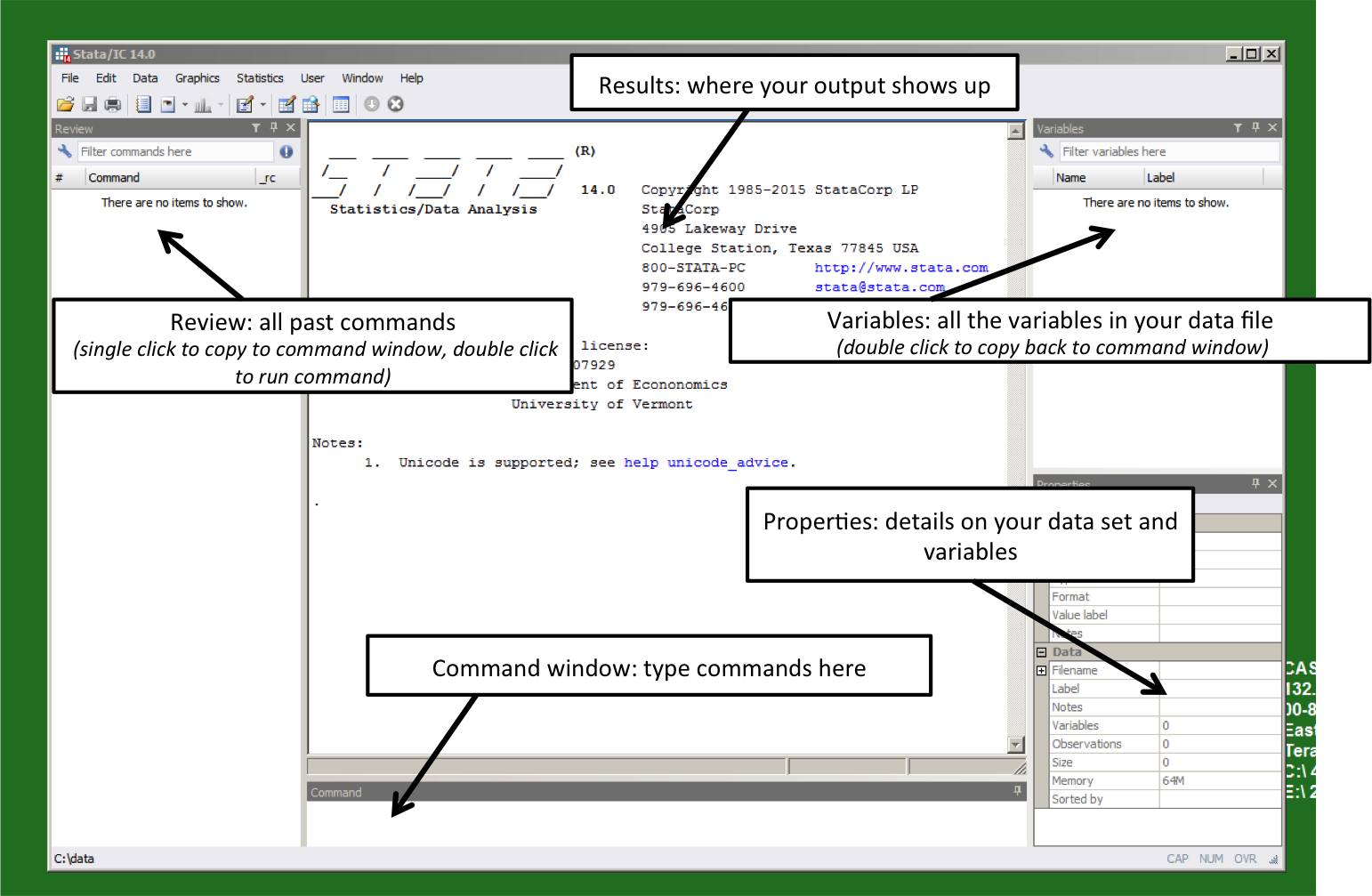
Task: Click the wrench icon in Variables panel
Action: [1046, 151]
